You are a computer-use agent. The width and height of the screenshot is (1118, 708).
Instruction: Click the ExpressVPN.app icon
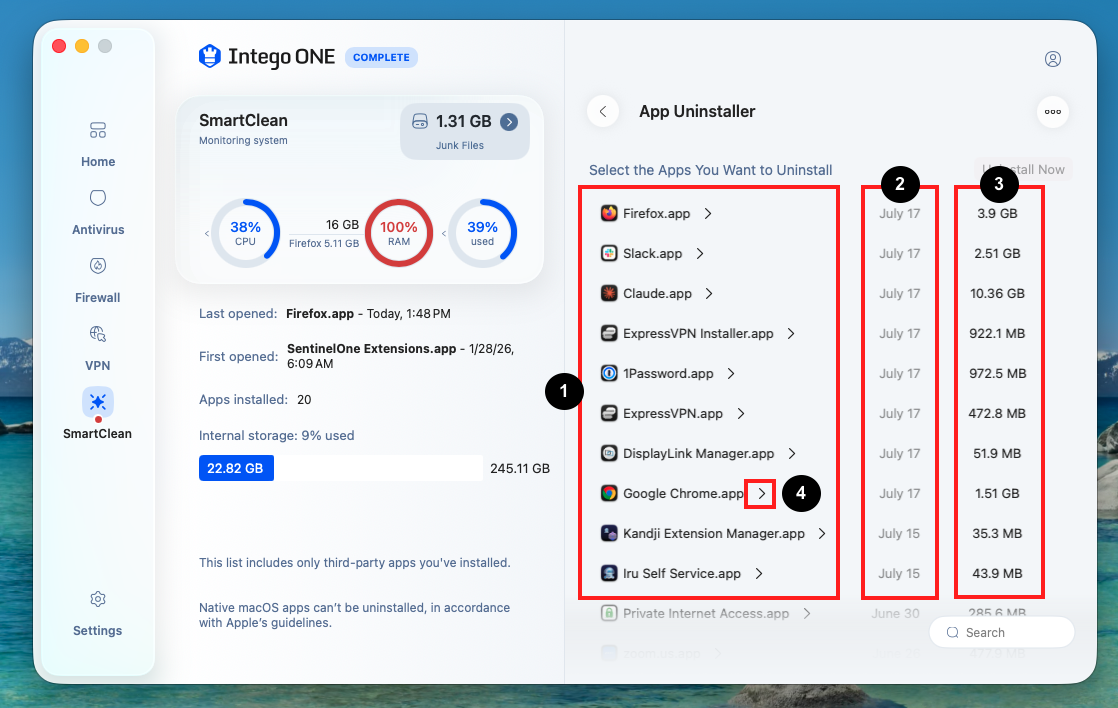click(x=609, y=413)
